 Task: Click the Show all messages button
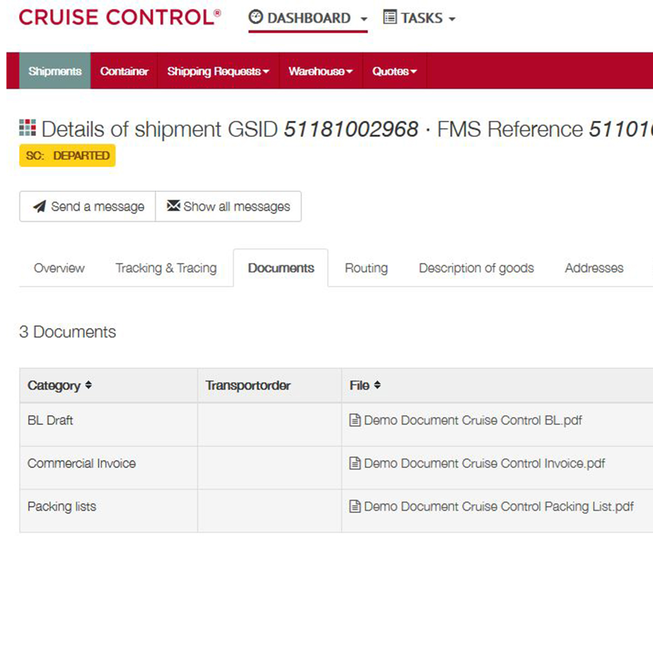click(229, 207)
